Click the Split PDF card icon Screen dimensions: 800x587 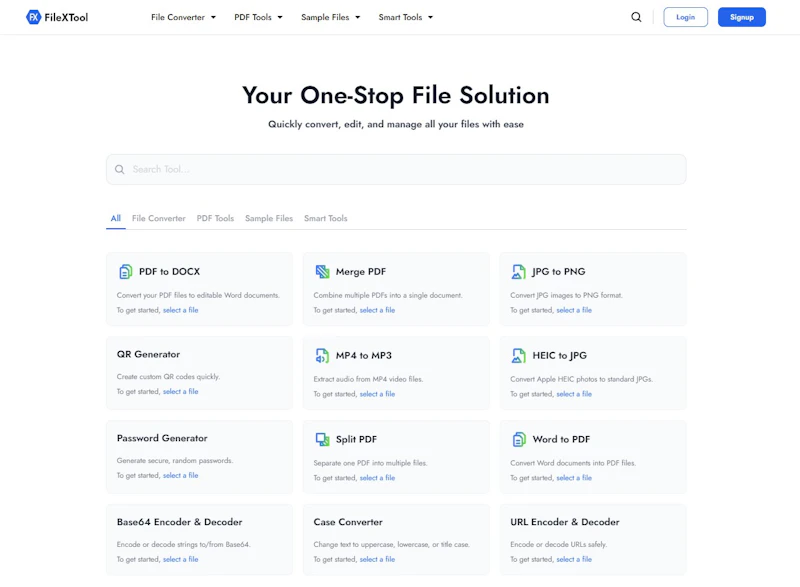[x=322, y=439]
